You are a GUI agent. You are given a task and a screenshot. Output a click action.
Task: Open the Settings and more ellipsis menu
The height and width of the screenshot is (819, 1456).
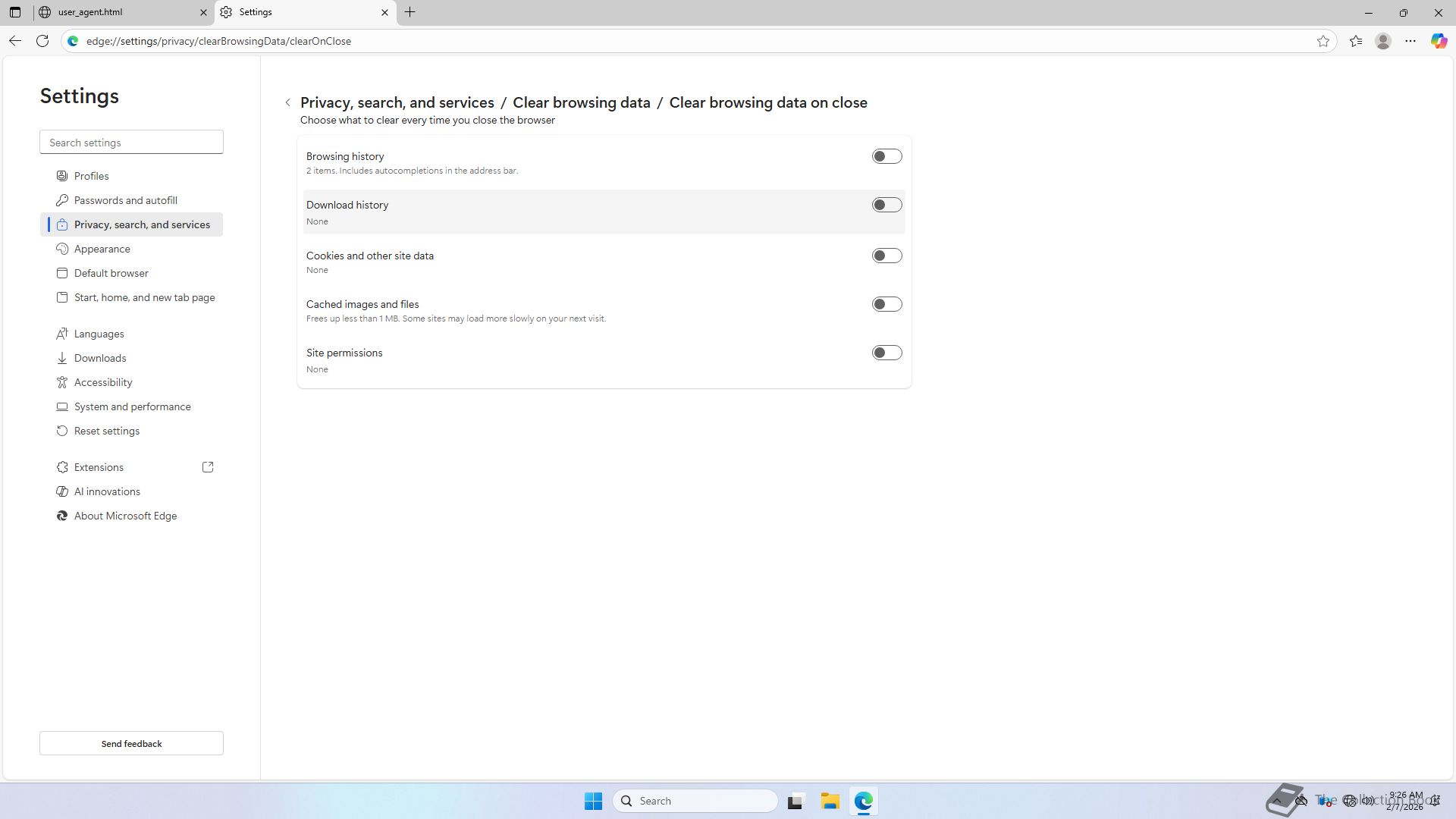pyautogui.click(x=1410, y=41)
